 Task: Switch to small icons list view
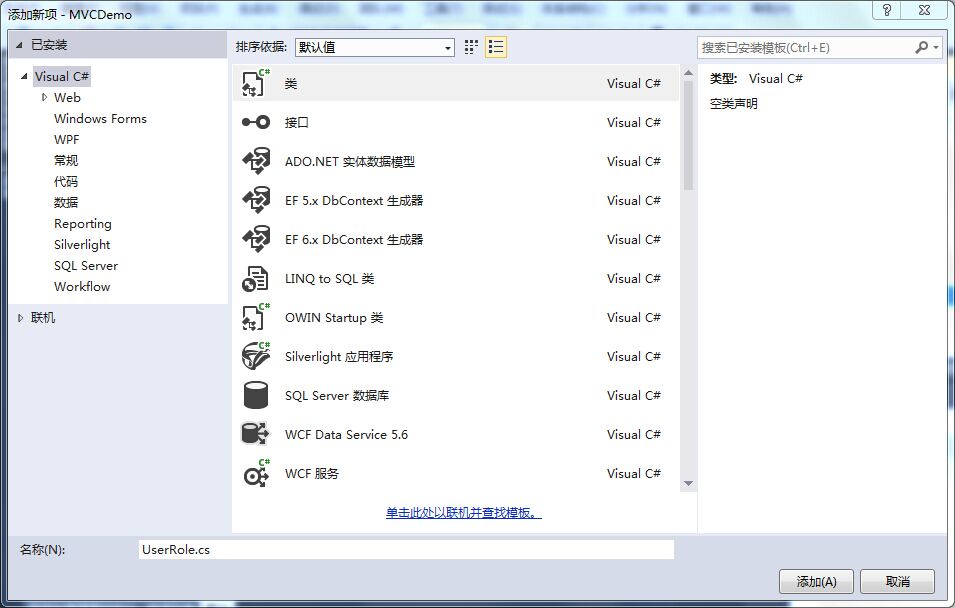(496, 47)
